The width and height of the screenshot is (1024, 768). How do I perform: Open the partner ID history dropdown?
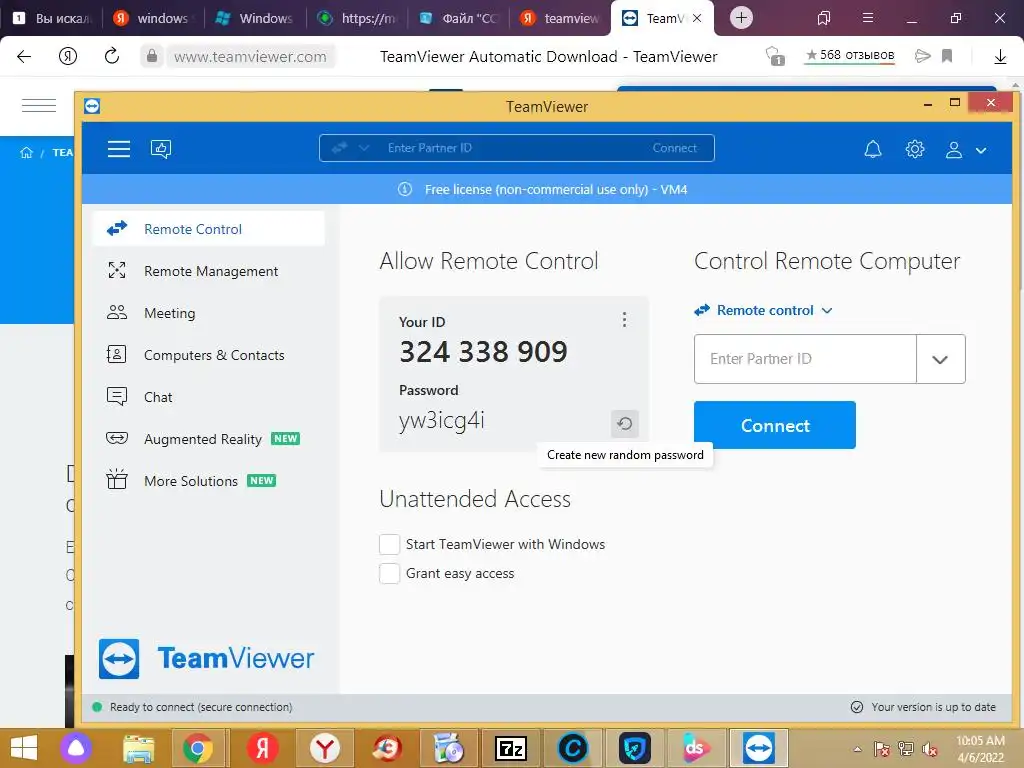(x=940, y=359)
